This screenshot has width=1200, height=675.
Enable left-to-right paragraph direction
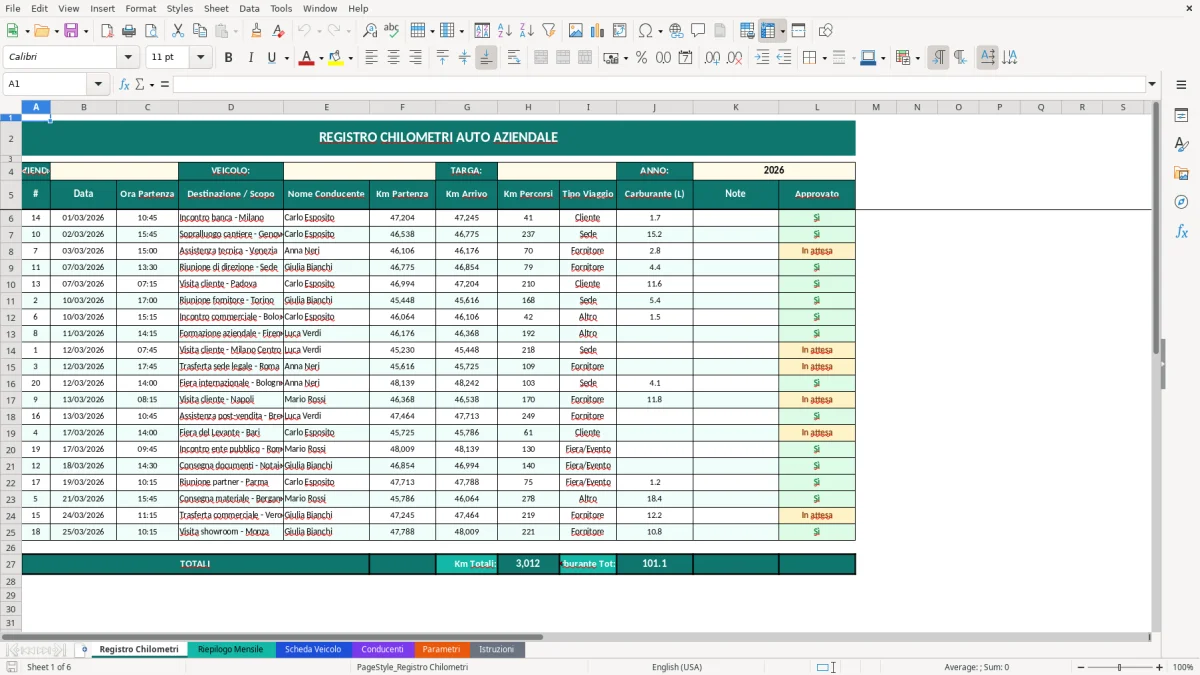[938, 58]
